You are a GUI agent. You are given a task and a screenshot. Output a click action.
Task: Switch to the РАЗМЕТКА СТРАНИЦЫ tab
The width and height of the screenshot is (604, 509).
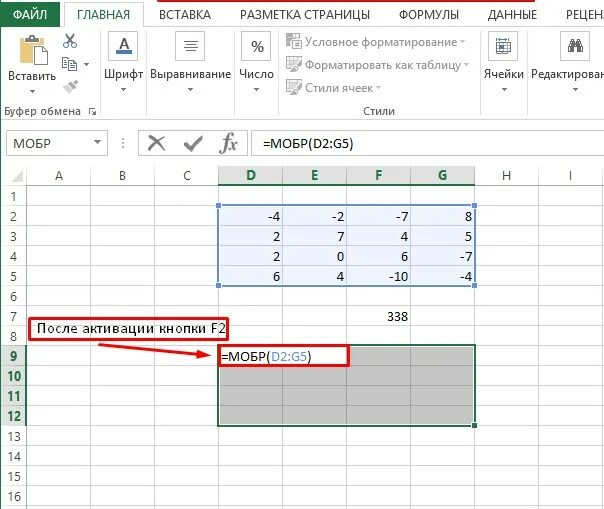305,15
